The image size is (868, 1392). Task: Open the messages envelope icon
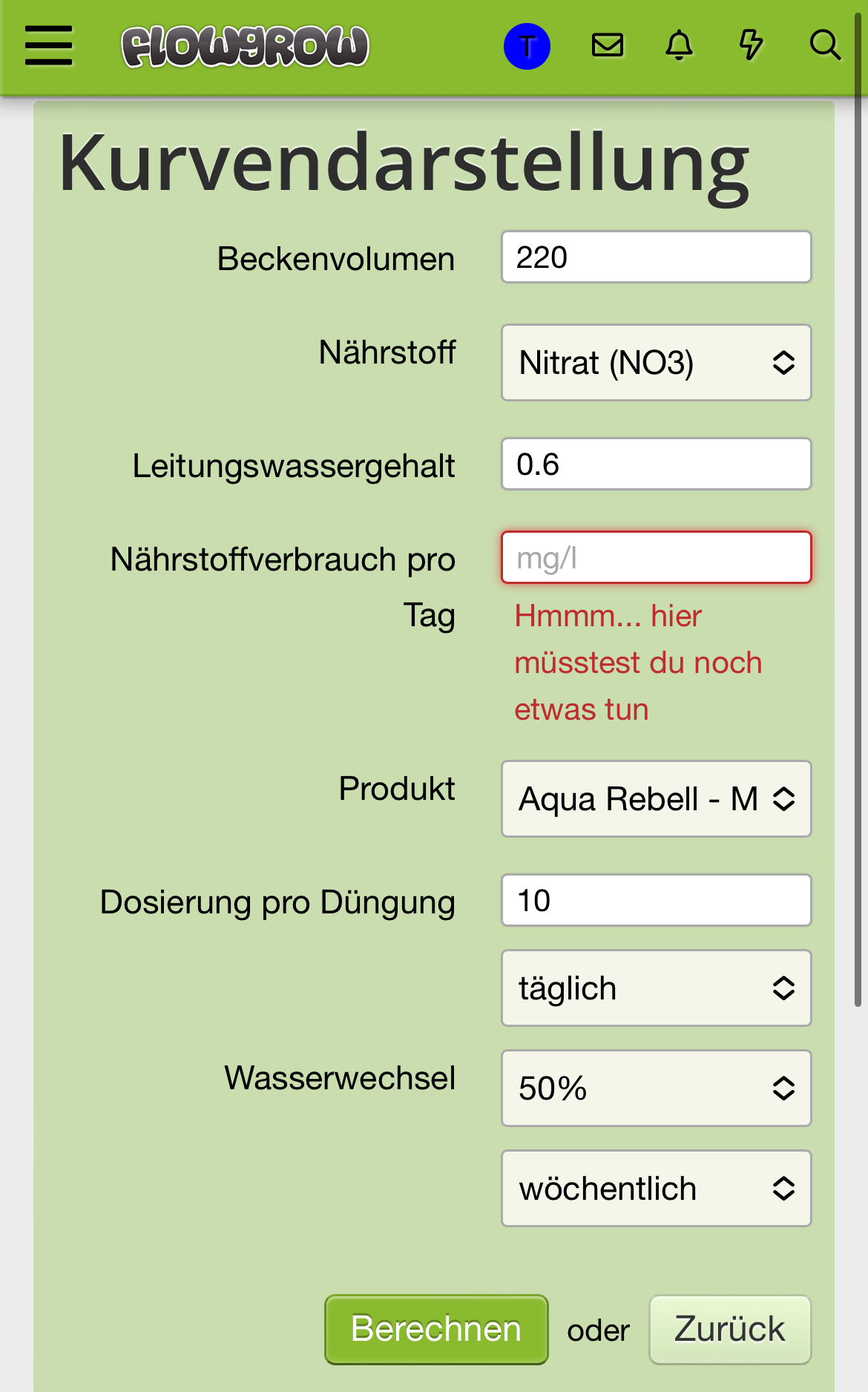607,45
